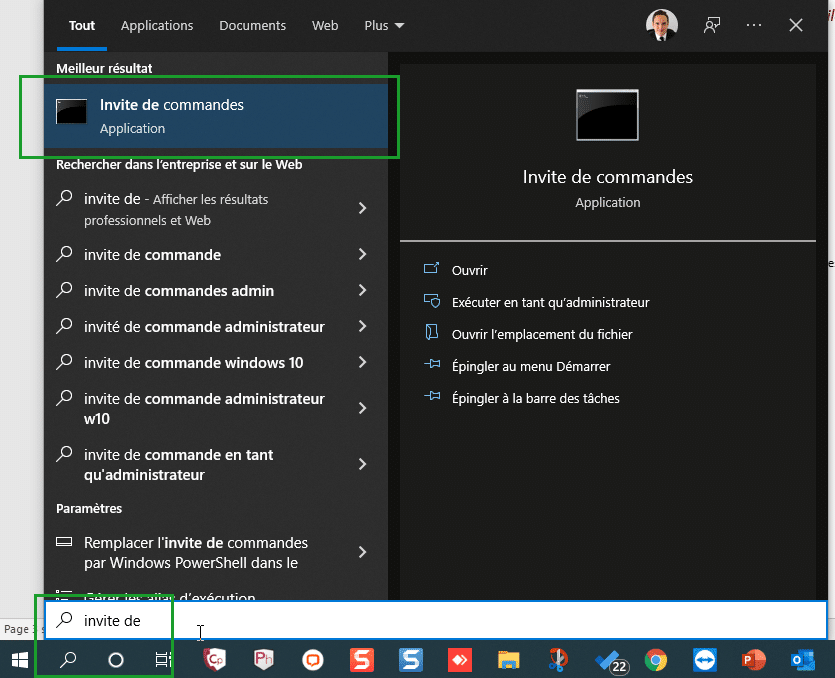Viewport: 835px width, 678px height.
Task: Open the scissors snipping app in taskbar
Action: tap(558, 660)
